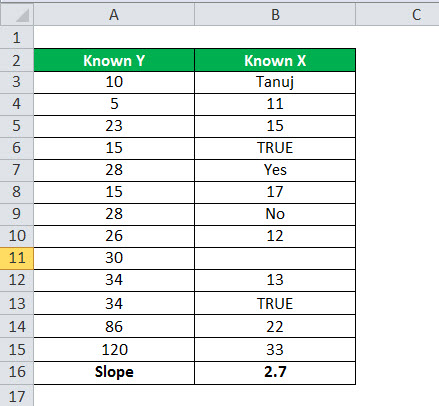Select row 3 header
This screenshot has width=439, height=406.
click(x=17, y=82)
